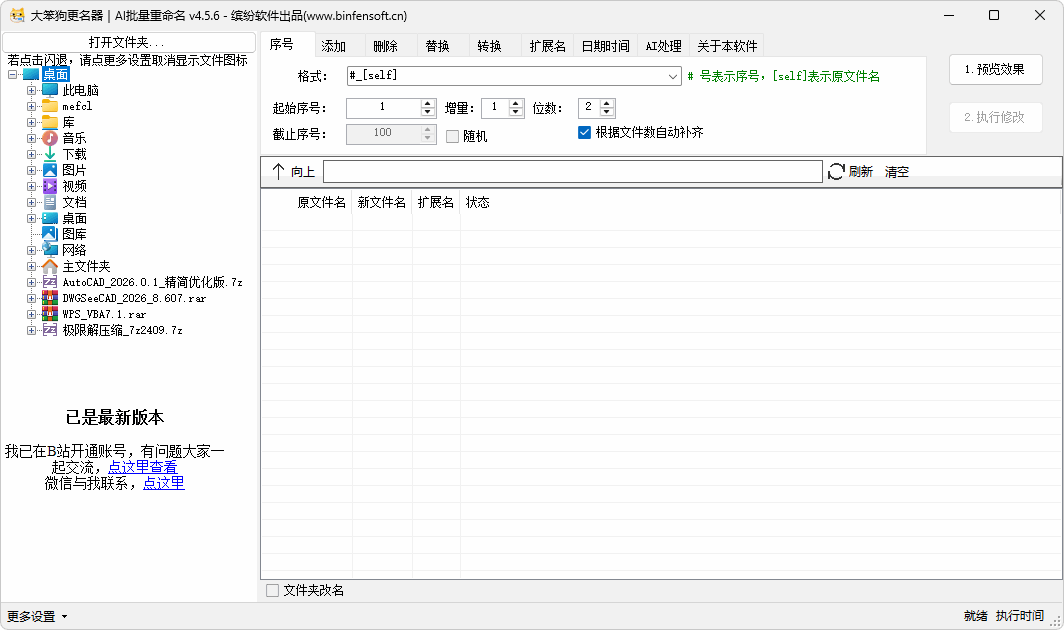Viewport: 1064px width, 630px height.
Task: Click the 音乐 music icon
Action: (x=50, y=138)
